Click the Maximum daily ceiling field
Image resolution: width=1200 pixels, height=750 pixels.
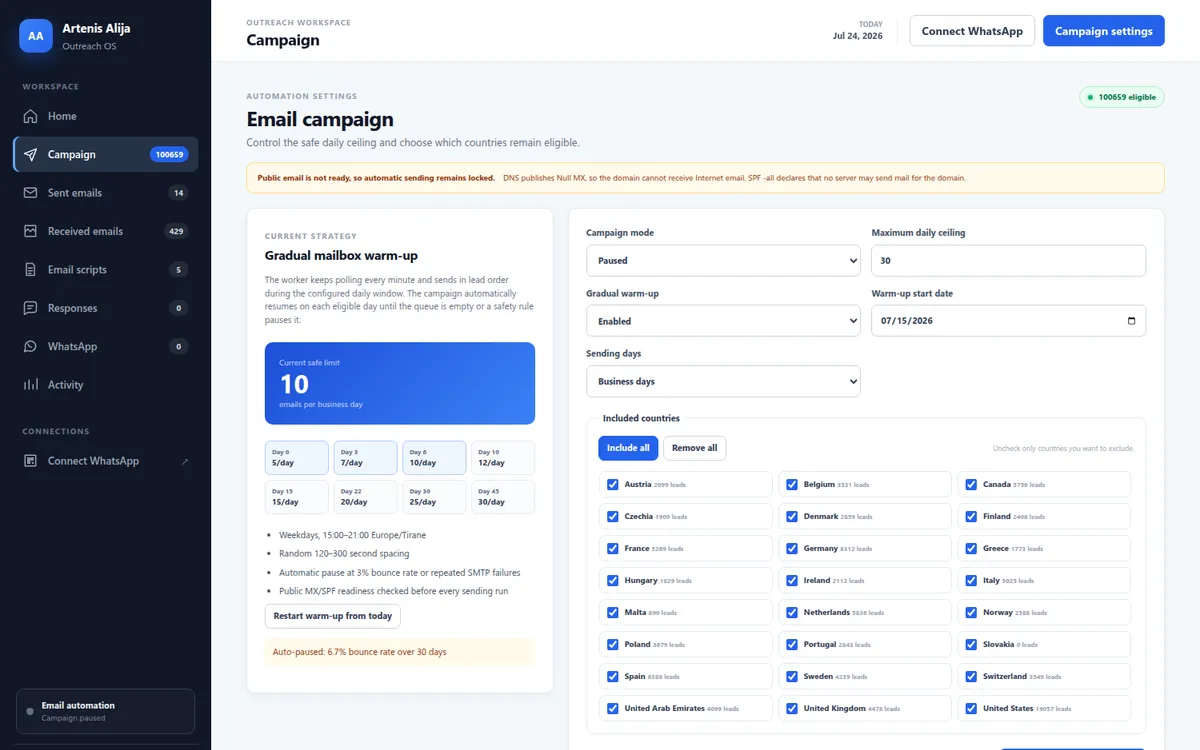tap(1009, 260)
